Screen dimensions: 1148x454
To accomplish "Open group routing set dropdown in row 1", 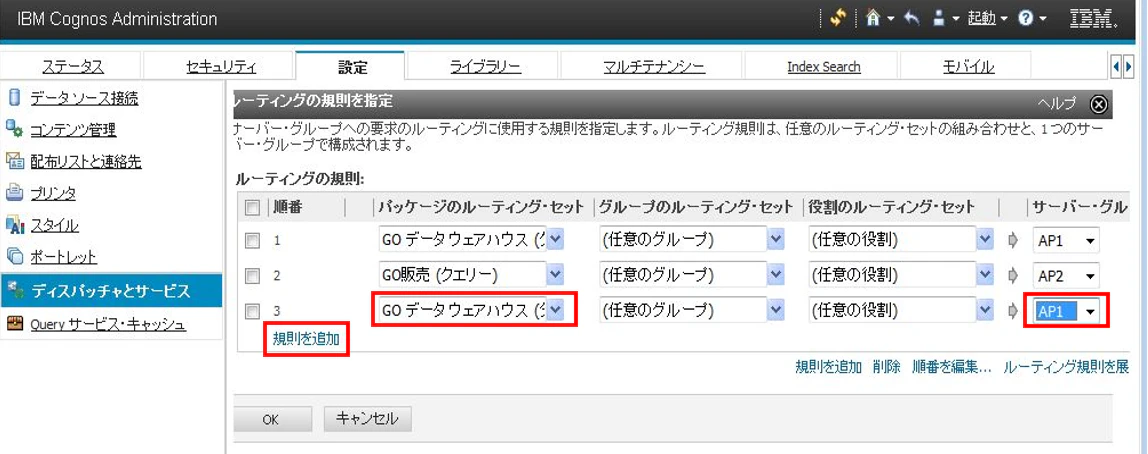I will pyautogui.click(x=775, y=239).
